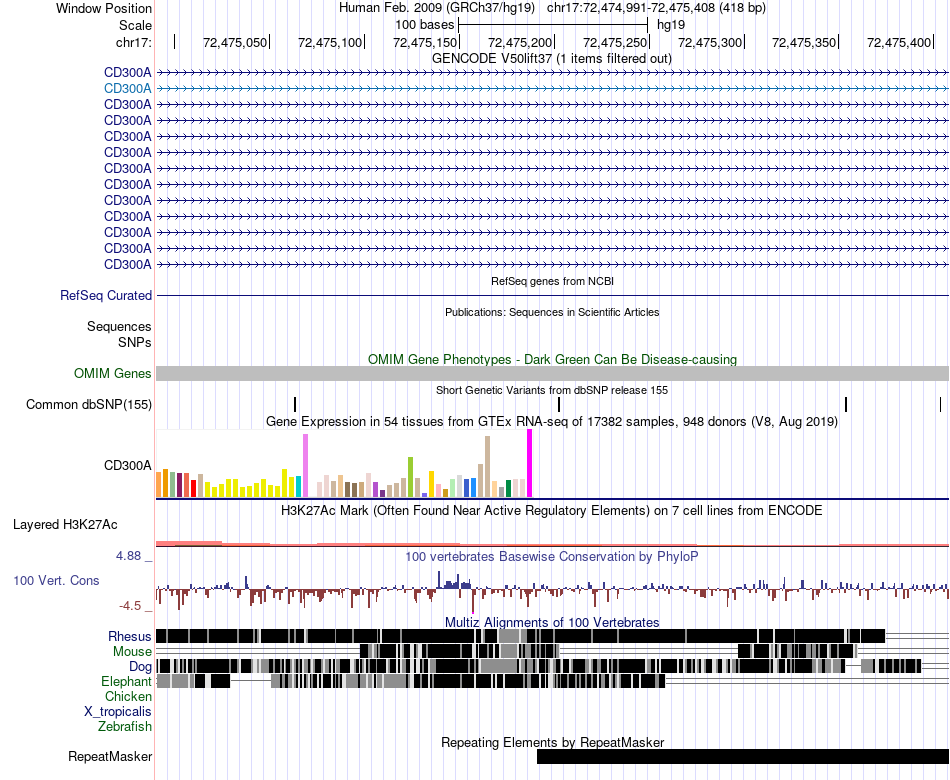
Task: Open the OMIM Gene Phenotypes track title
Action: 552,359
